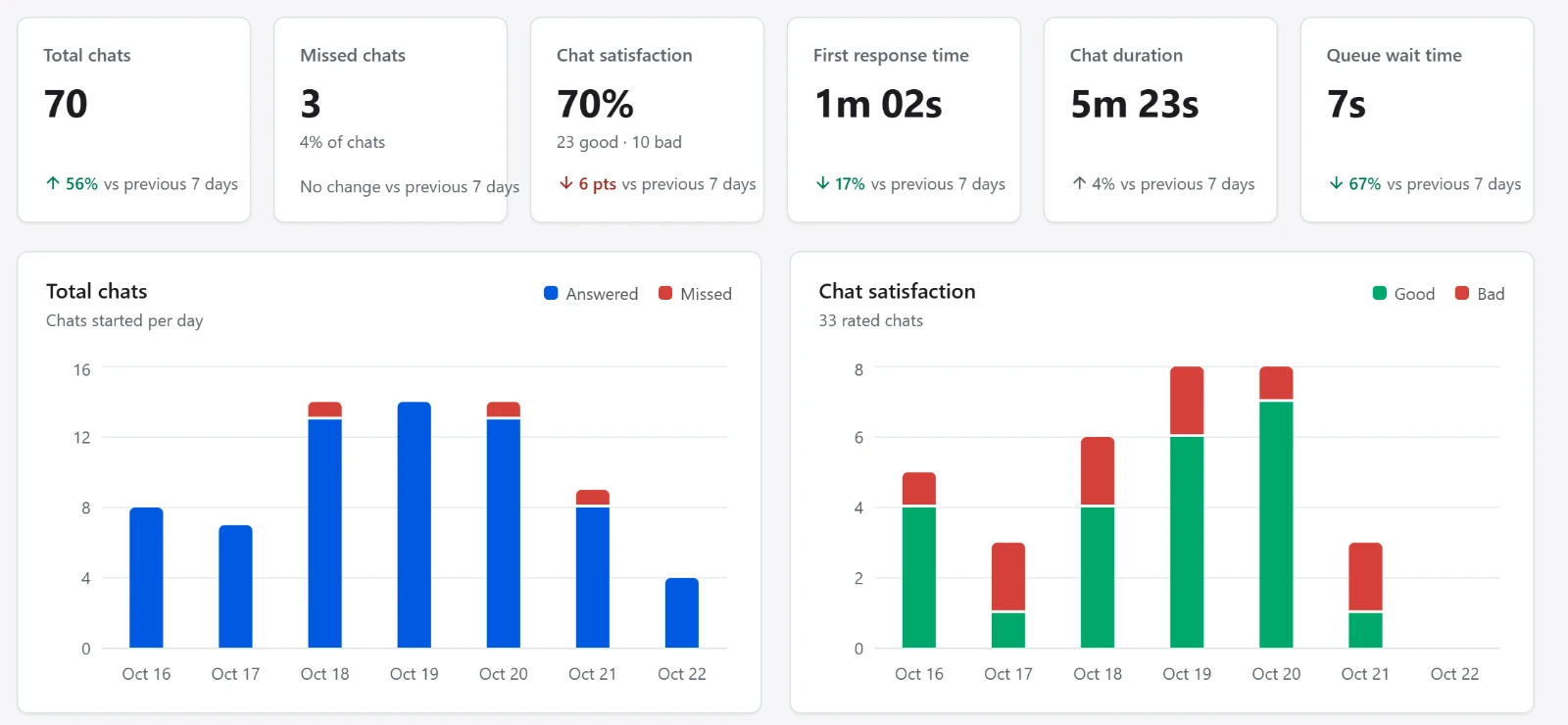
Task: Click the Answered legend label
Action: (602, 294)
